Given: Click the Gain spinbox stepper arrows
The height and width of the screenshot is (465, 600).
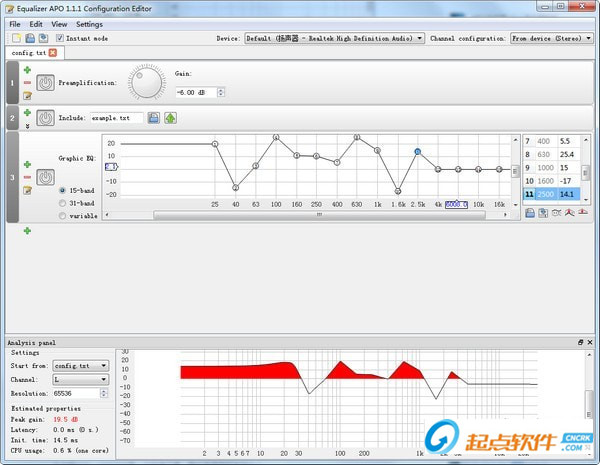Looking at the screenshot, I should pyautogui.click(x=221, y=92).
